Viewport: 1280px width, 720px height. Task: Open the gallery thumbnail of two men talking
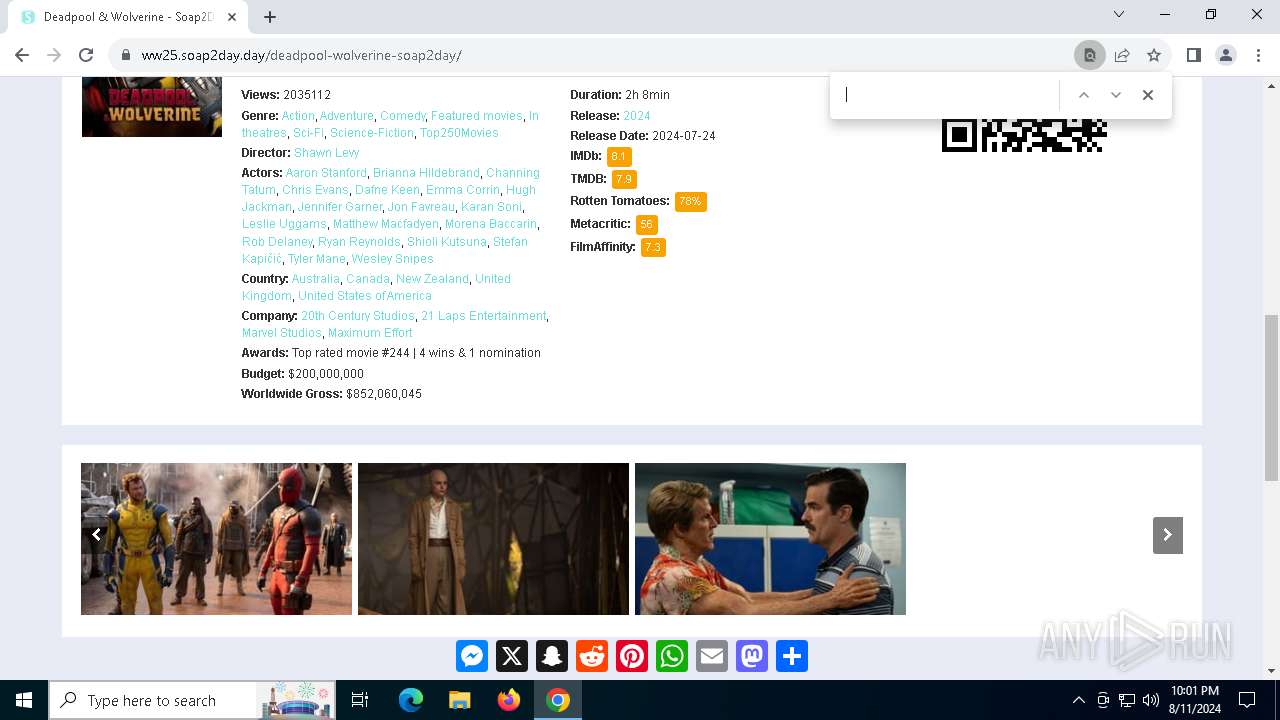click(x=770, y=539)
